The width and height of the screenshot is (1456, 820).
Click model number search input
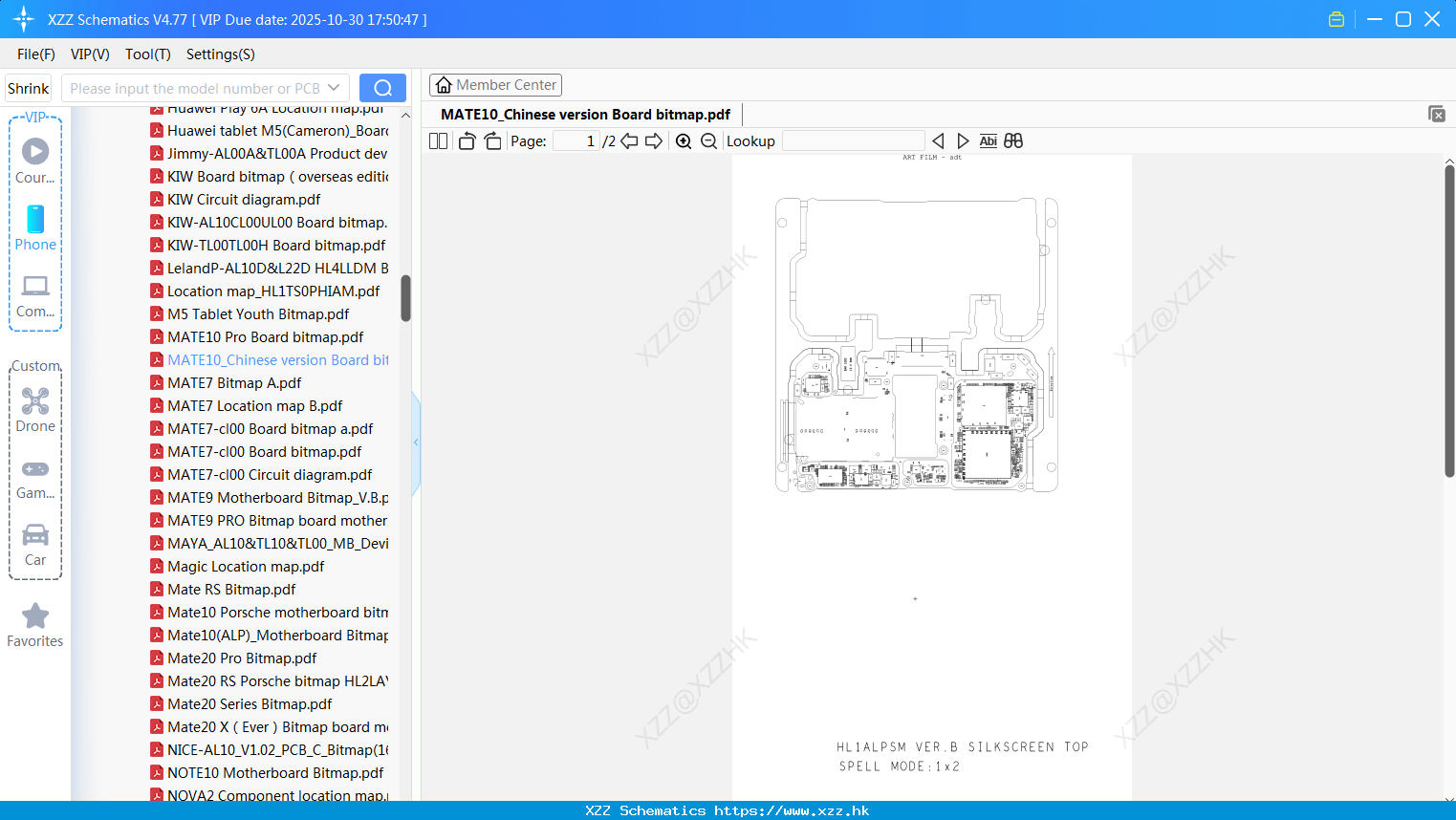tap(195, 88)
